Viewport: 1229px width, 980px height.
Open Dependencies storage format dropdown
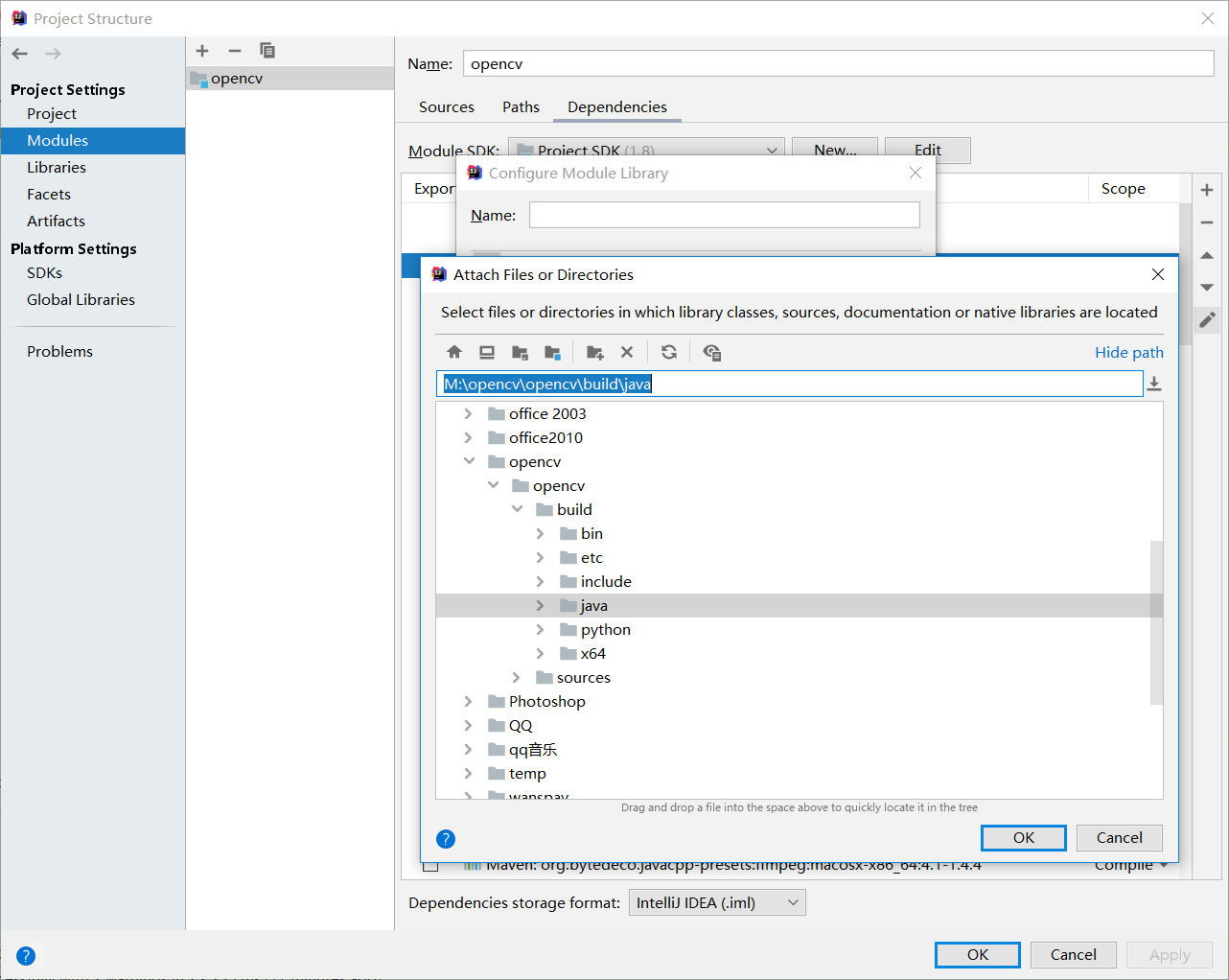click(717, 902)
